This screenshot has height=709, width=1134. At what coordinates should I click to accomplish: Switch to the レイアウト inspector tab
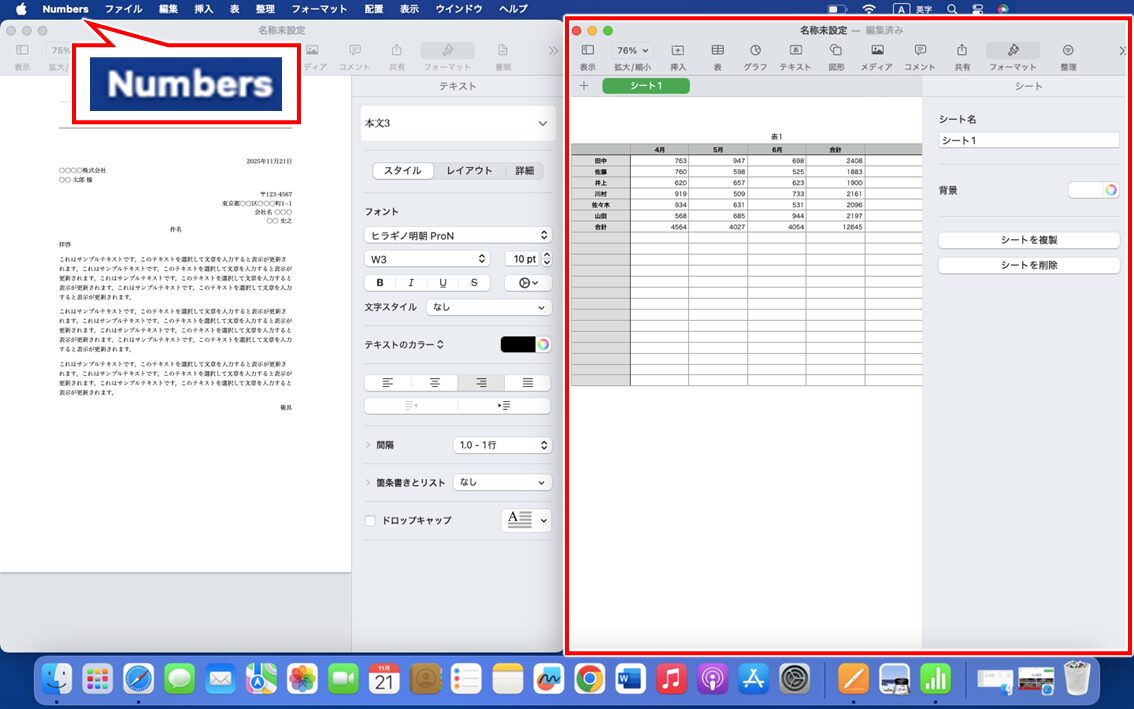click(470, 170)
